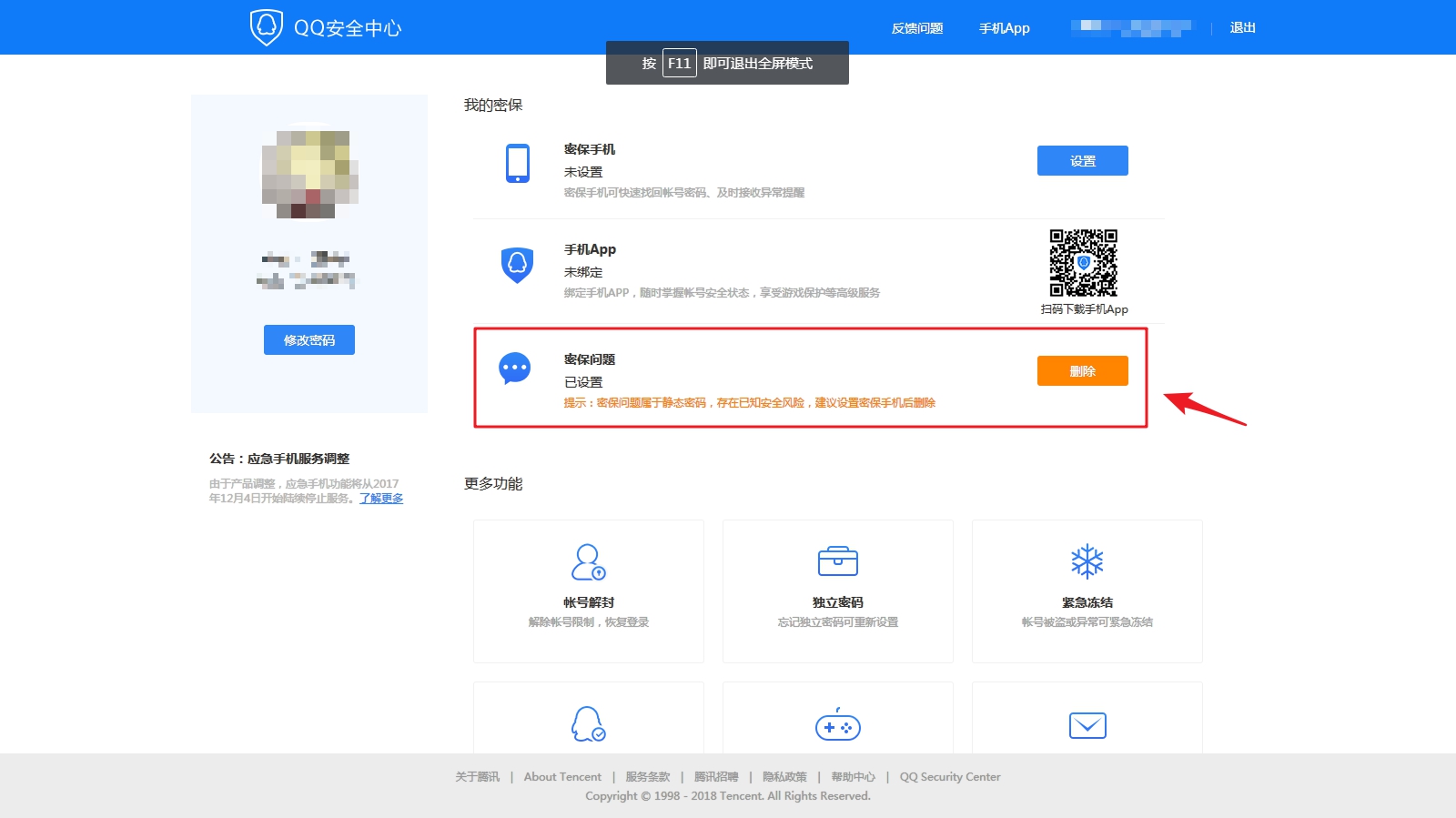The height and width of the screenshot is (818, 1456).
Task: Click the orange 密保问题 security warning text
Action: pyautogui.click(x=750, y=403)
